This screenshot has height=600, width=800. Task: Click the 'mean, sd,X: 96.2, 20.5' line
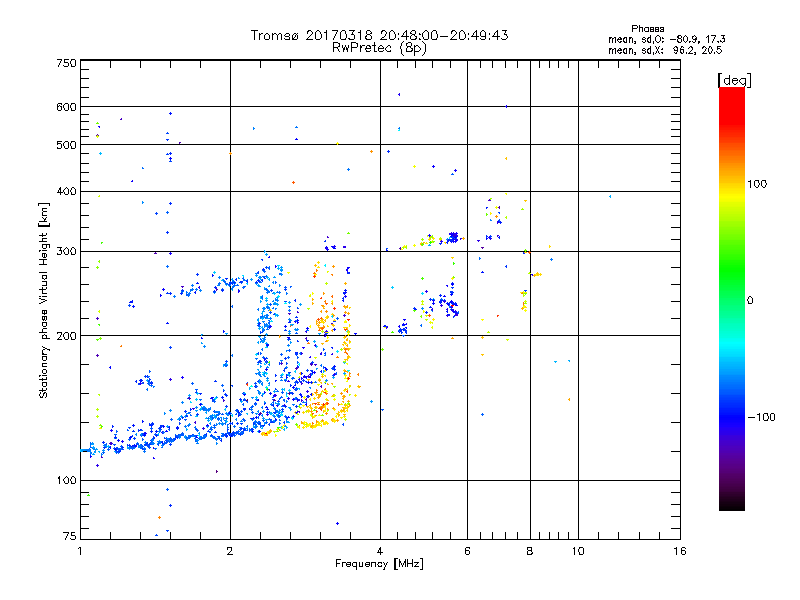click(665, 50)
